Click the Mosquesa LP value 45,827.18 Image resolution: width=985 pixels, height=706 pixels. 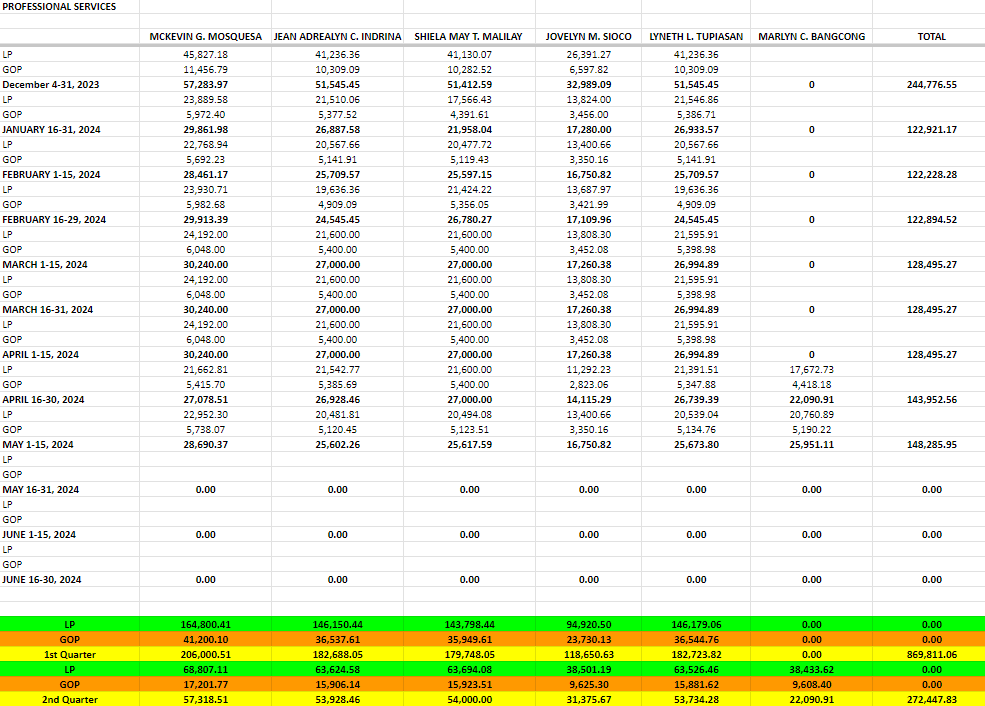[x=205, y=55]
